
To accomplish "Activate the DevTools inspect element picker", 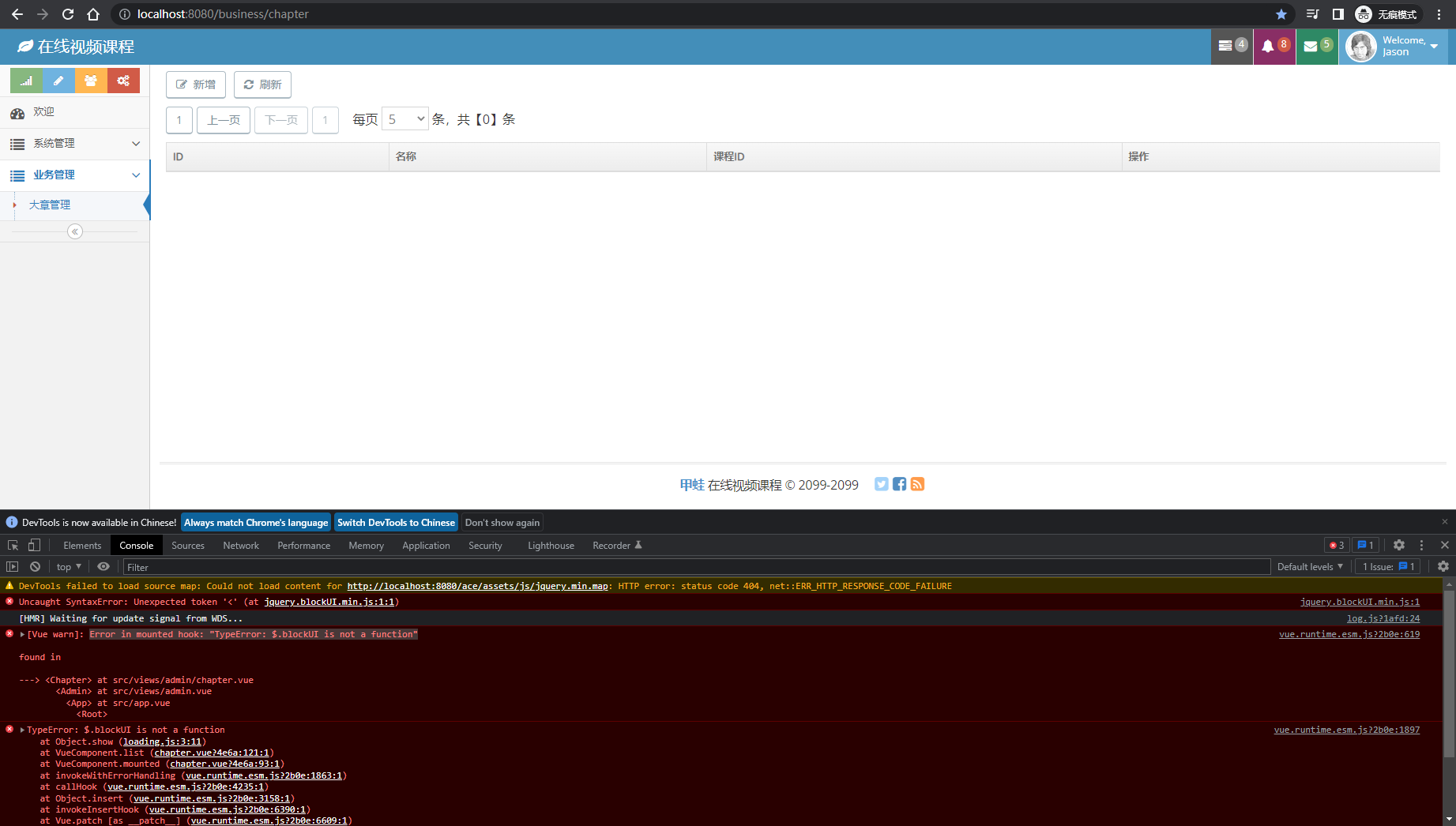I will coord(13,545).
